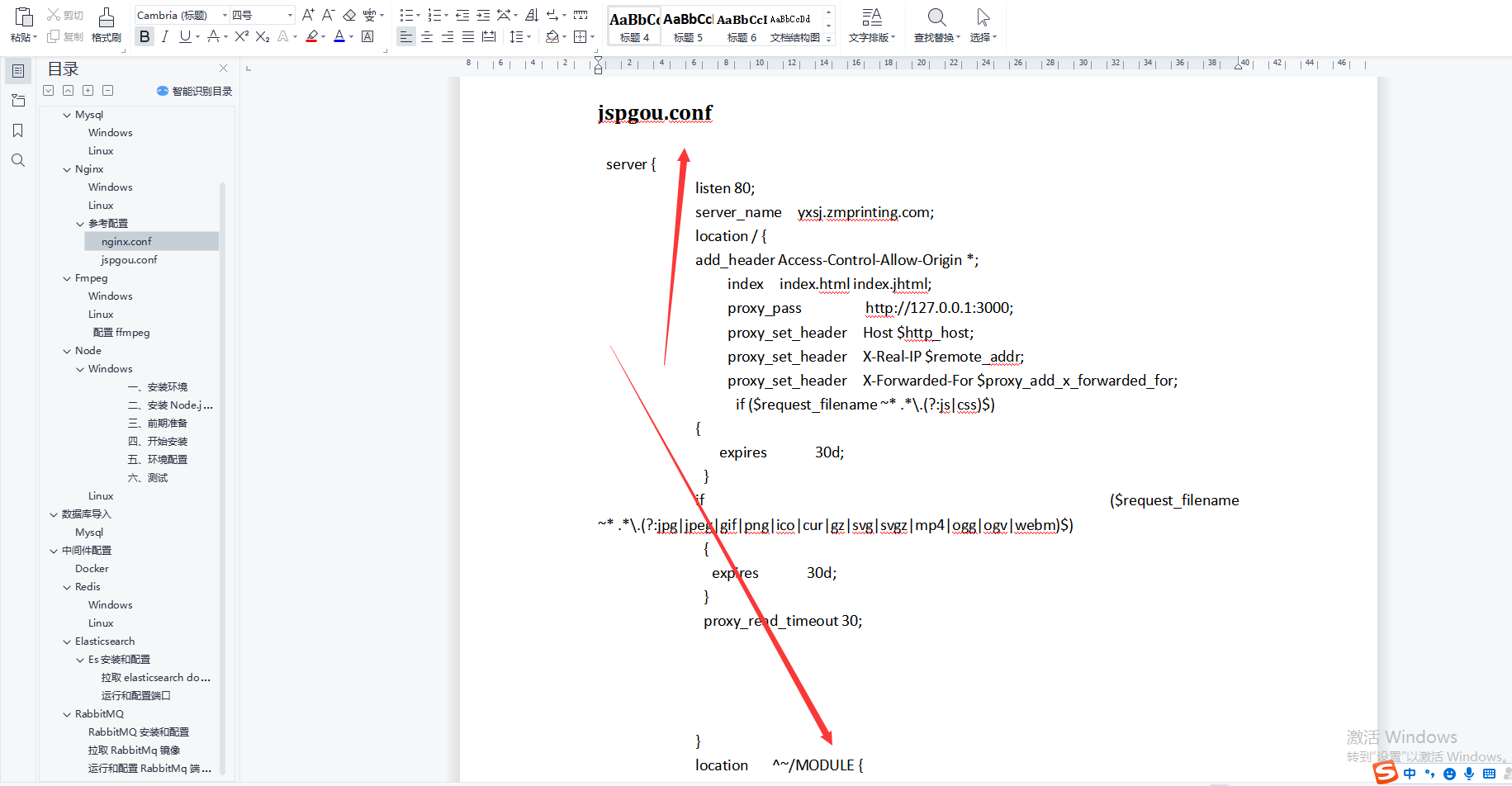Go to 配置 ffmpeg in the outline
The height and width of the screenshot is (786, 1512).
click(121, 332)
